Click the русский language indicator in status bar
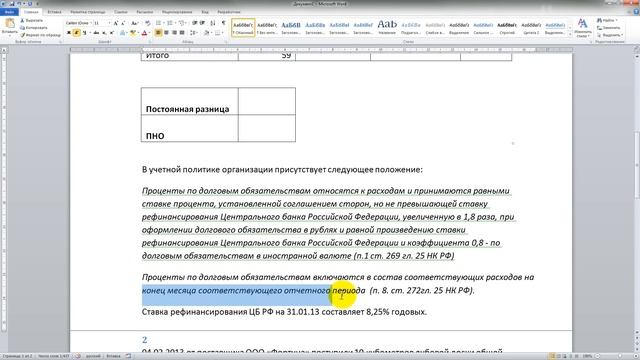The width and height of the screenshot is (640, 360). coord(93,356)
